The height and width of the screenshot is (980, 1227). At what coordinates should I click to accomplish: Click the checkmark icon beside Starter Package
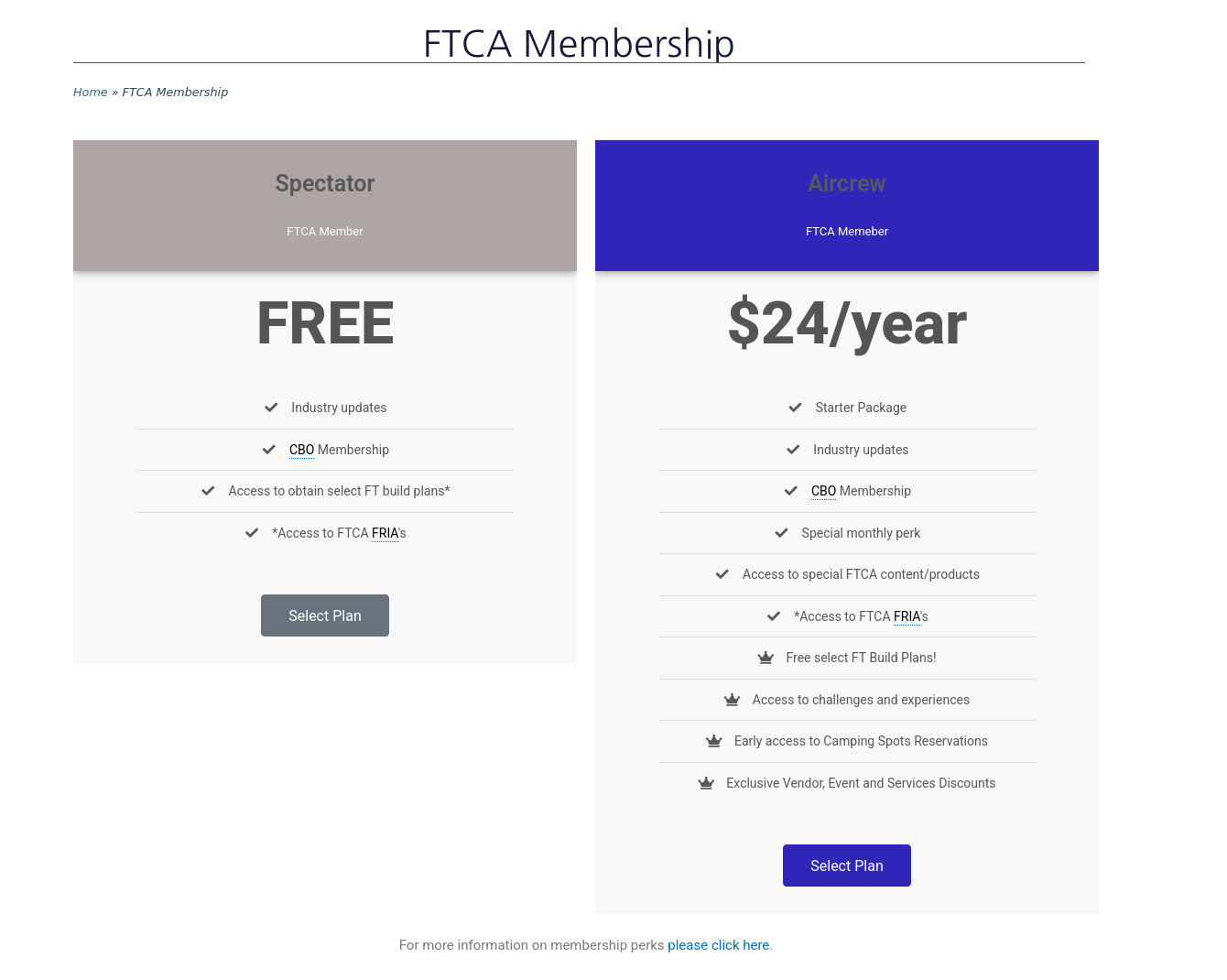(795, 408)
